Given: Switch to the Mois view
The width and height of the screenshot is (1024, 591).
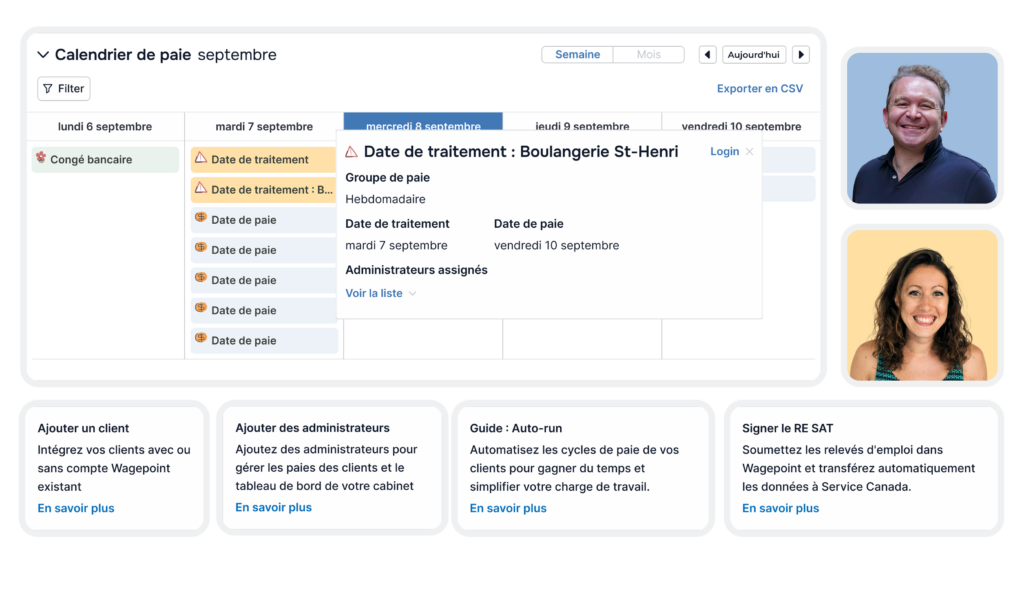Looking at the screenshot, I should click(x=648, y=55).
